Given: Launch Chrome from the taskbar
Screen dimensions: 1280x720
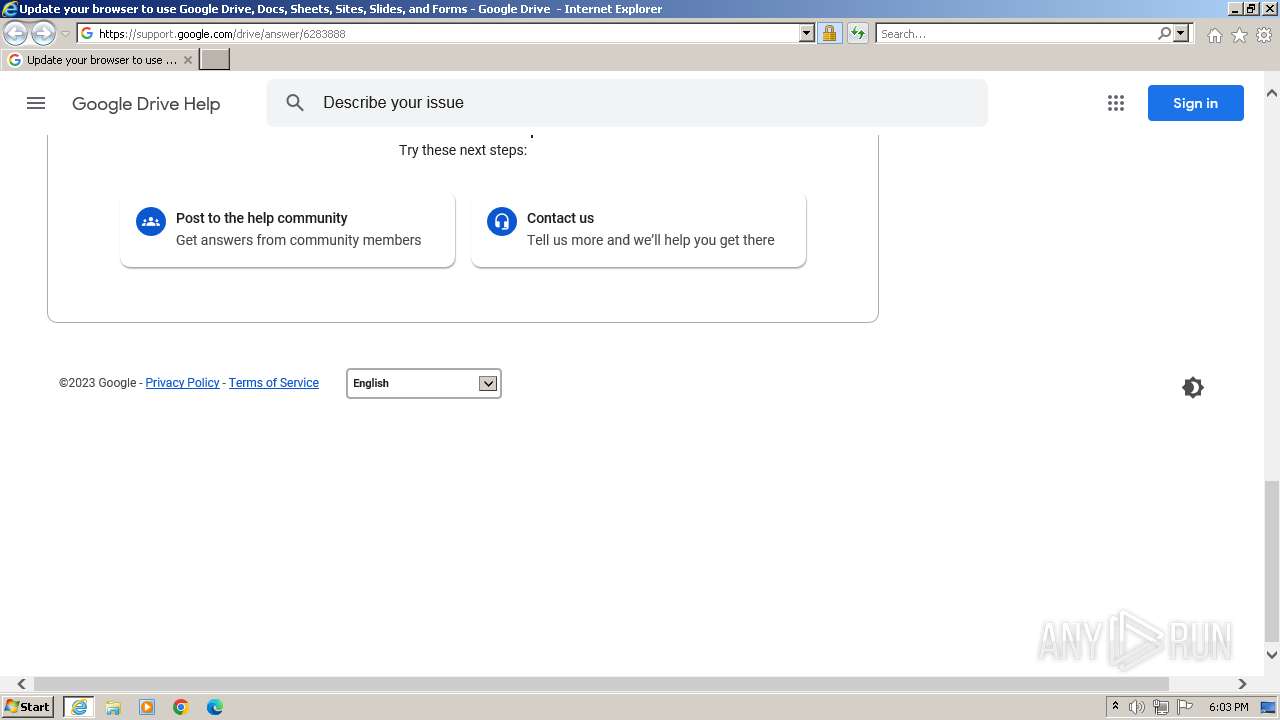Looking at the screenshot, I should tap(181, 707).
